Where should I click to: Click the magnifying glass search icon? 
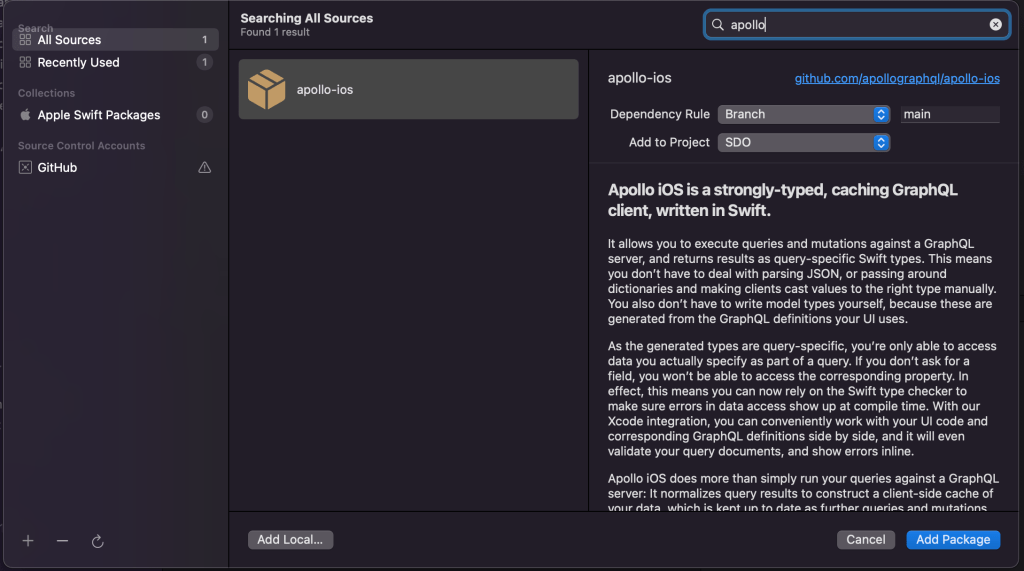718,25
